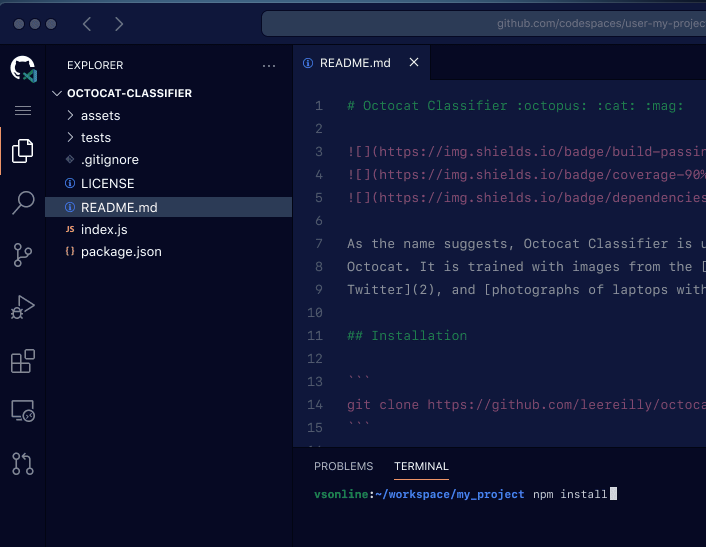Open Explorer more actions ellipsis

[x=269, y=66]
